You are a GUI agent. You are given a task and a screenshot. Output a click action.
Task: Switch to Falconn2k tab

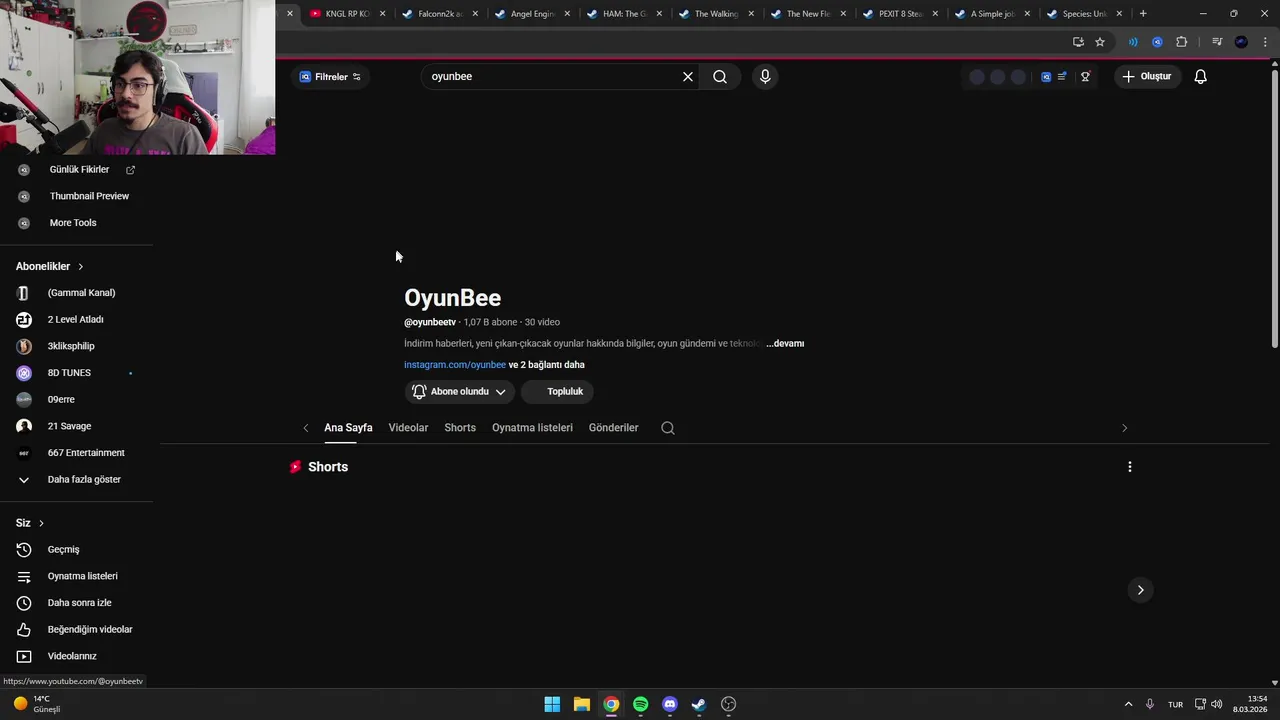click(439, 14)
